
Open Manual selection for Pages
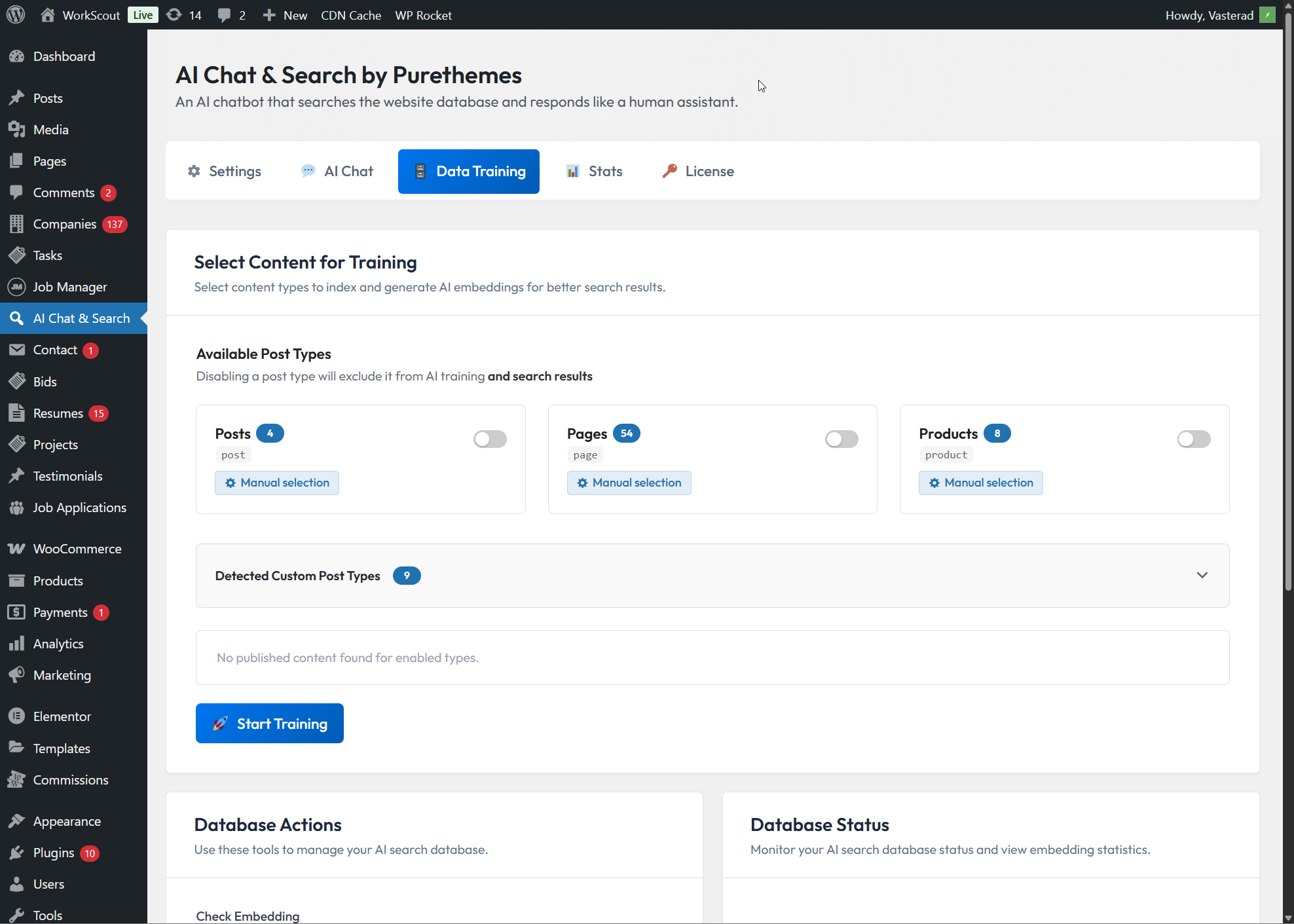(629, 483)
